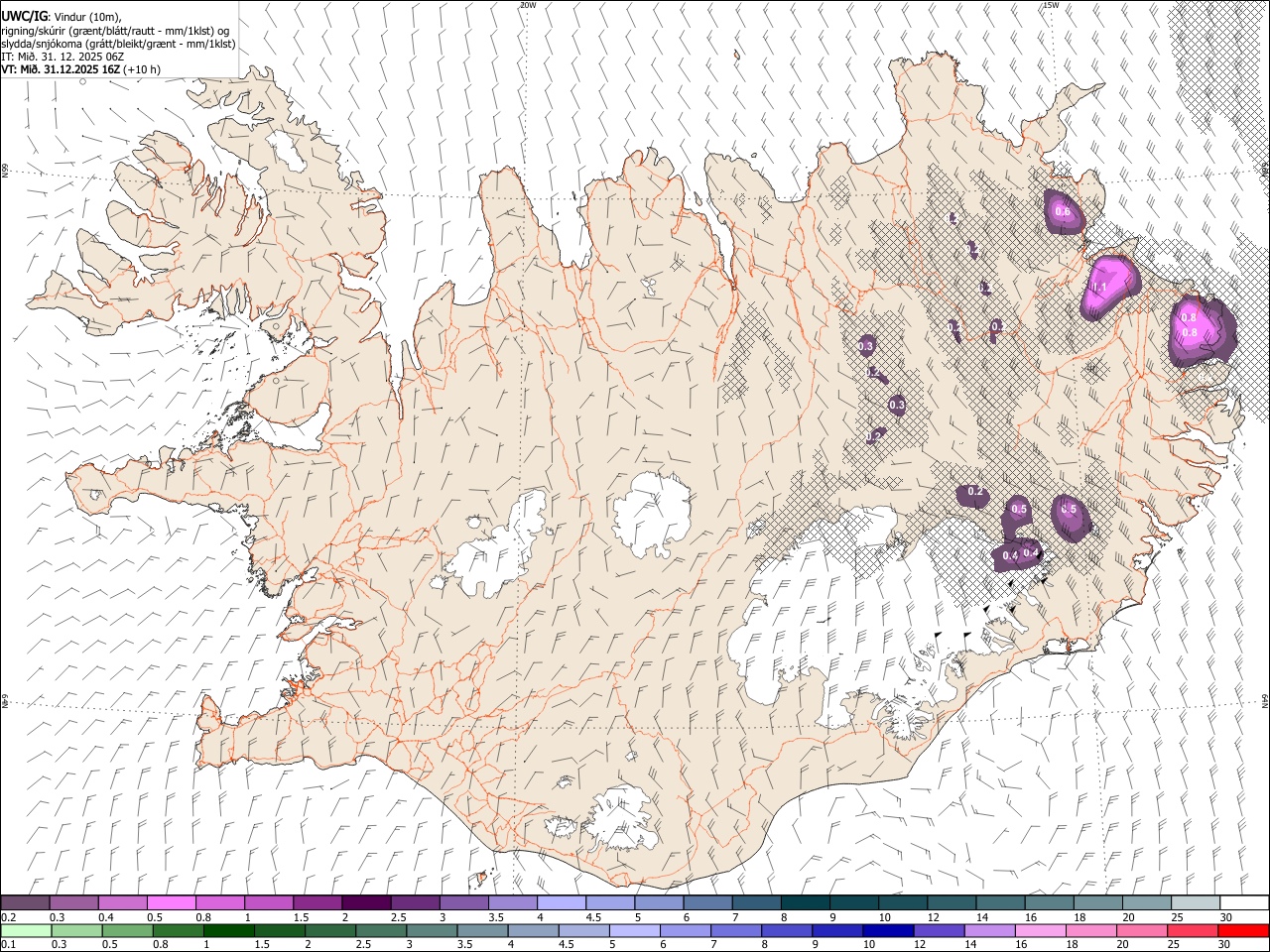Pick the dark plum 0.2 snow legend swatch
Viewport: 1270px width, 952px height.
tap(25, 903)
